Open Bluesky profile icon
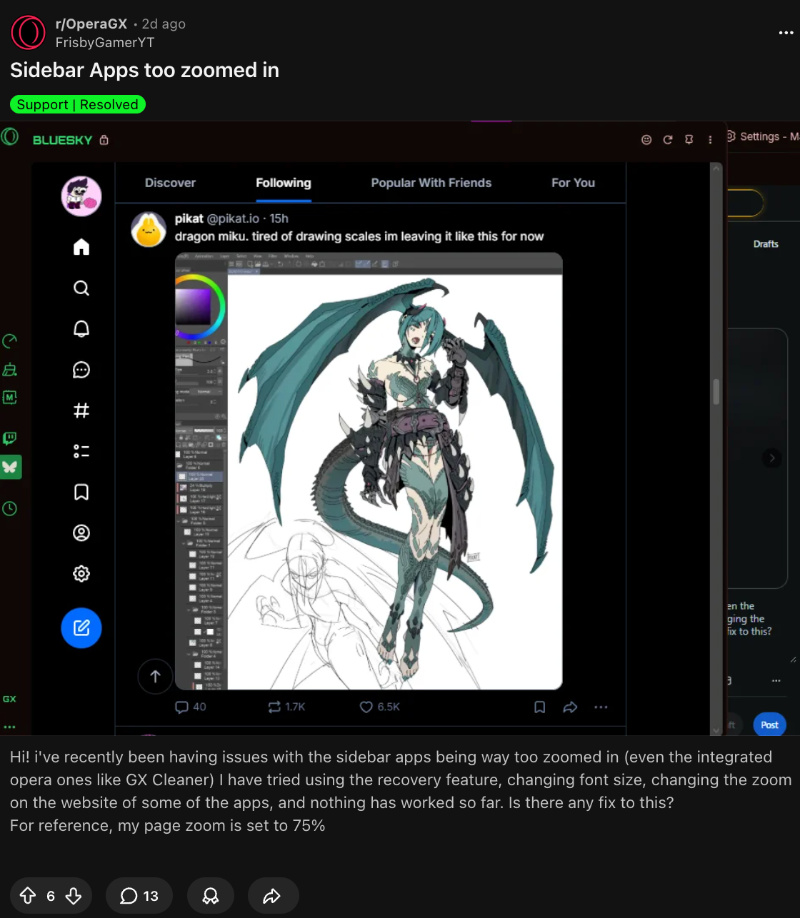 tap(81, 533)
